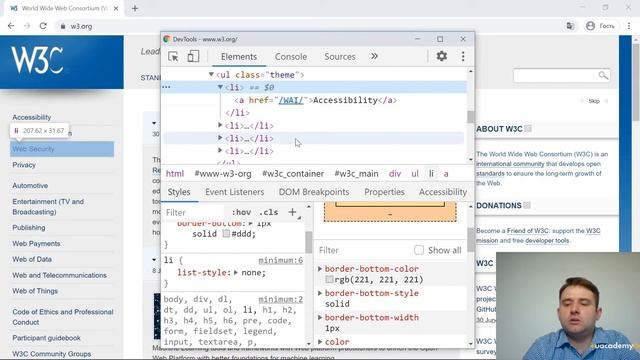Click the Friend of W3C link
Screen dimensions: 640x360
point(528,231)
